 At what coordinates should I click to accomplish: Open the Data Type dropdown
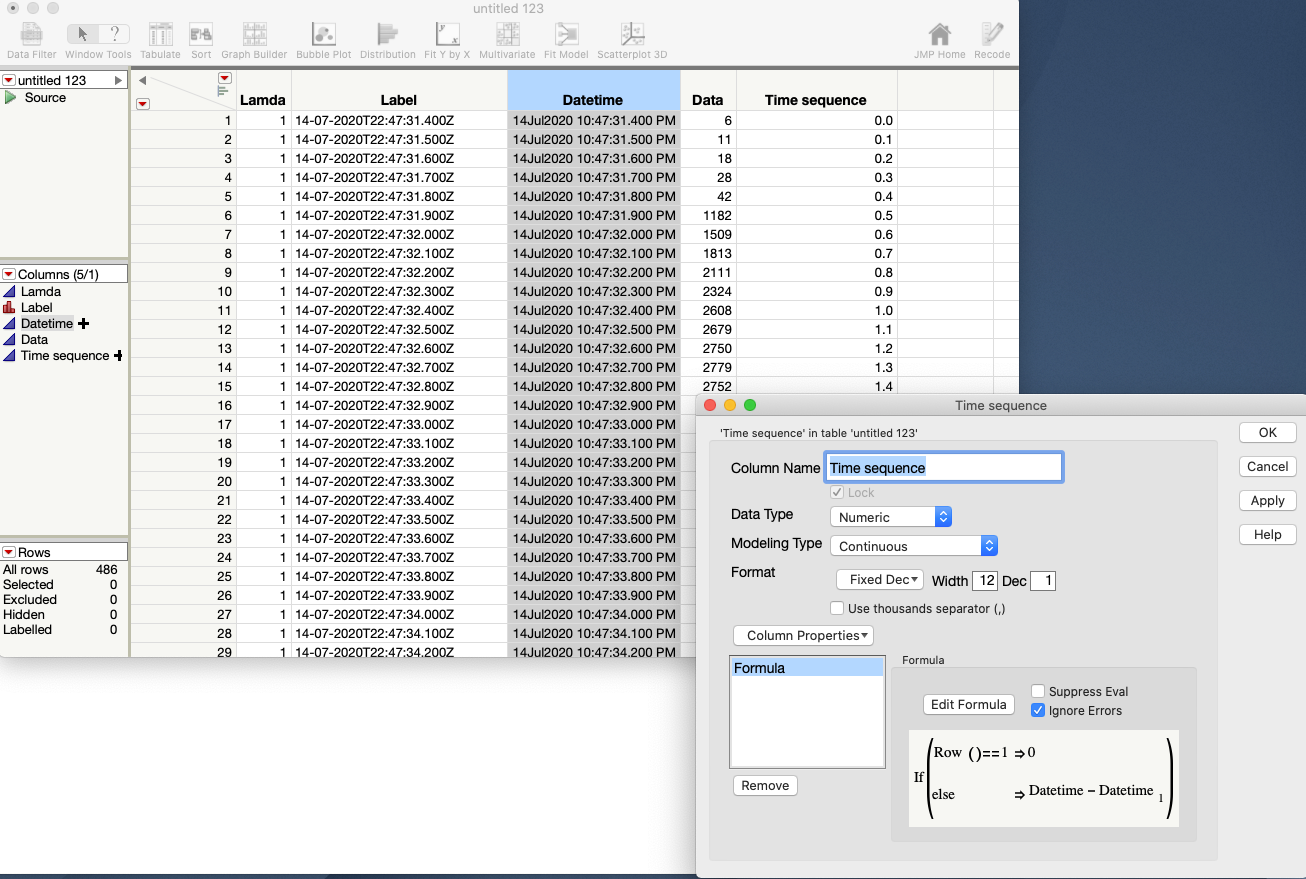[890, 516]
